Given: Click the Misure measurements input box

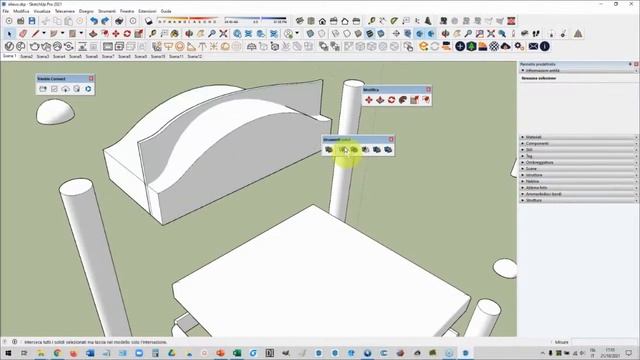Looking at the screenshot, I should pyautogui.click(x=604, y=342).
